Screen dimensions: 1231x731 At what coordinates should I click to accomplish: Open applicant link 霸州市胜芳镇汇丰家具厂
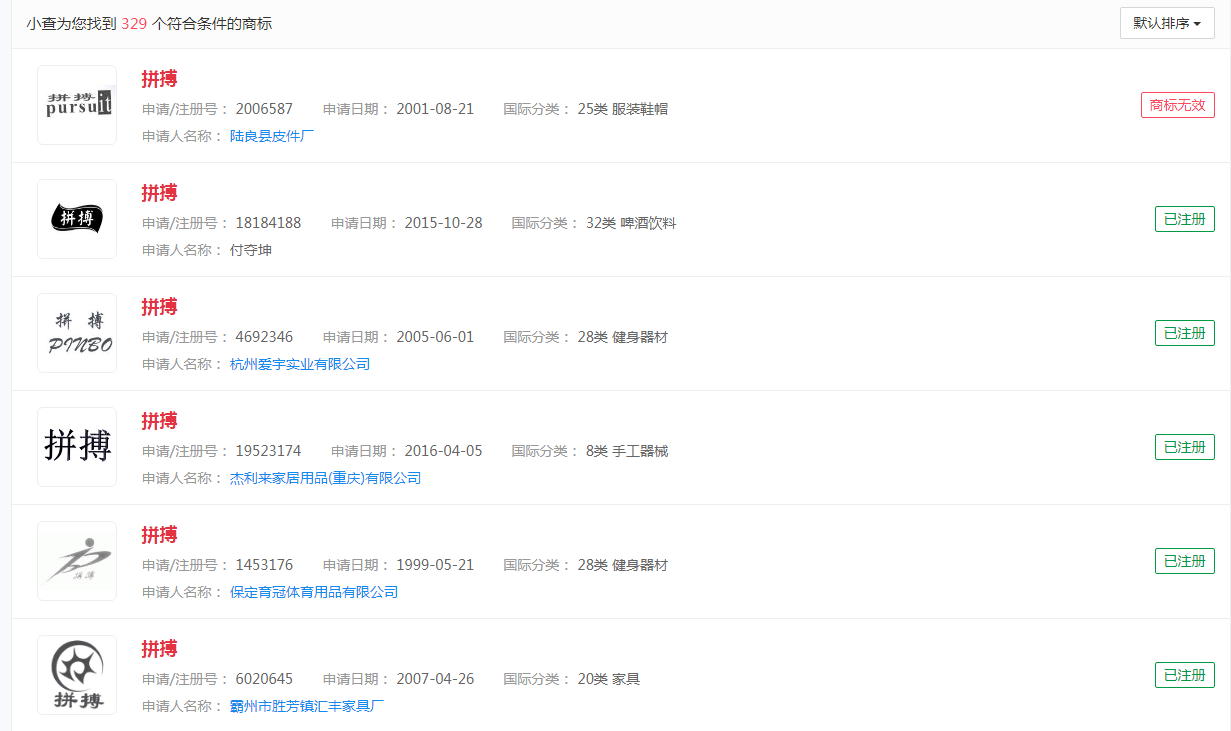pos(307,706)
